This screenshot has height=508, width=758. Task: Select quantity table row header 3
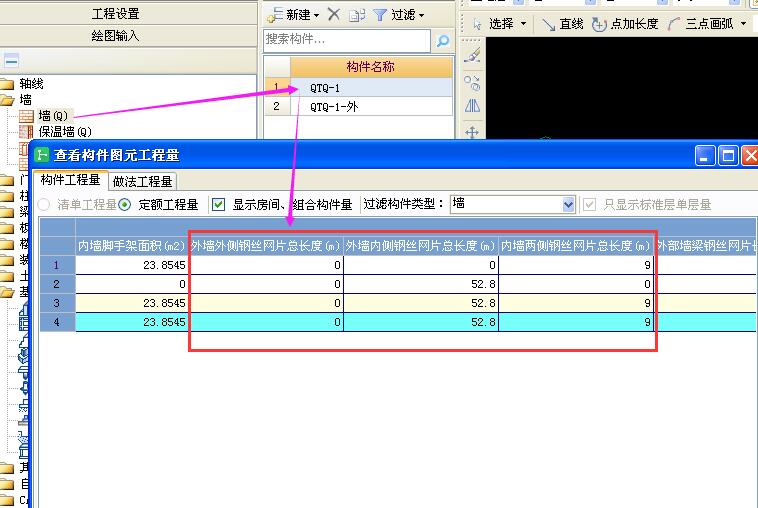57,303
